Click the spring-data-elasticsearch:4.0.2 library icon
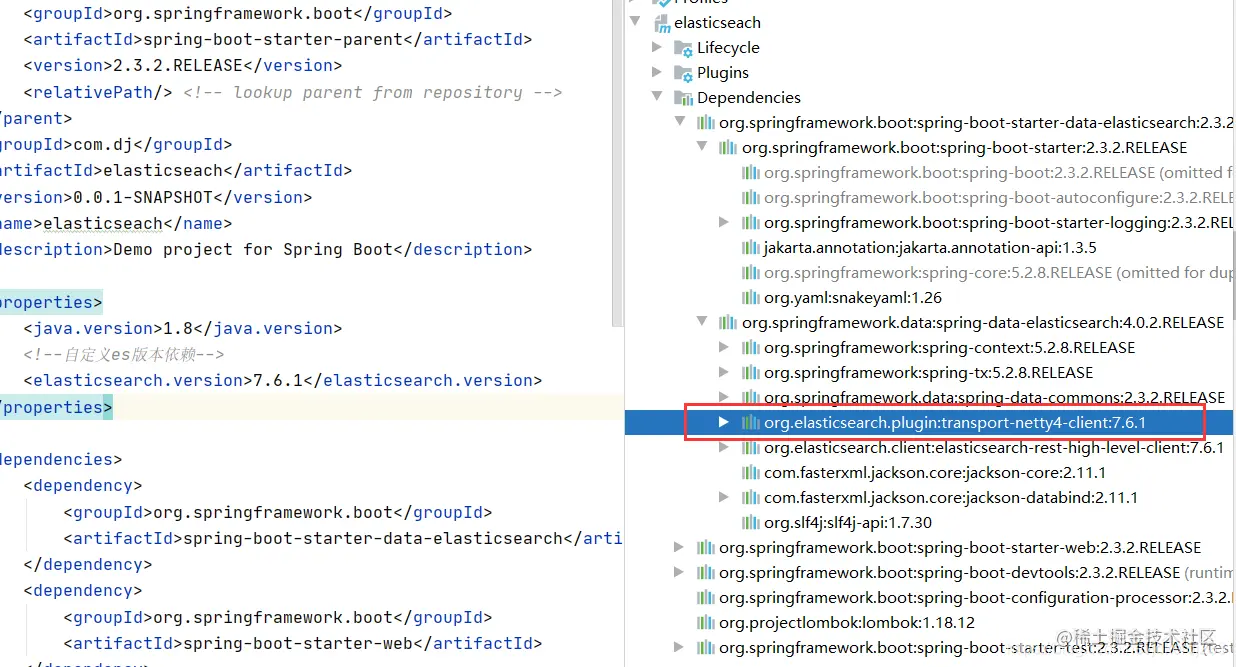This screenshot has height=667, width=1236. 728,322
